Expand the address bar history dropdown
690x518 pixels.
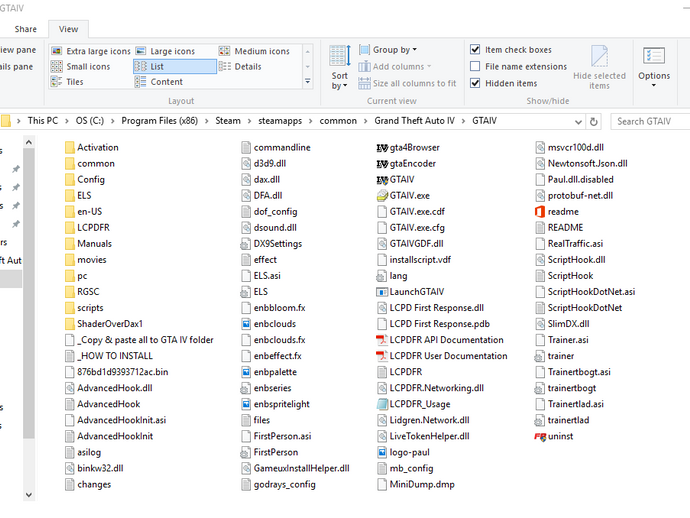tap(578, 122)
